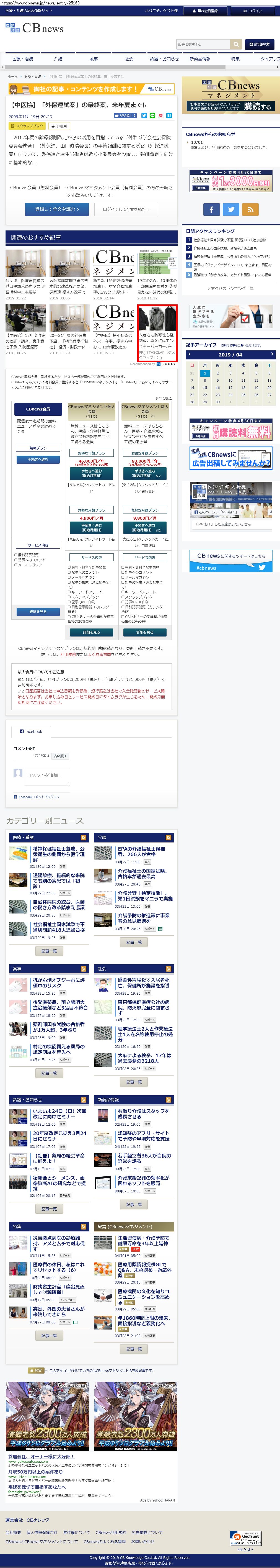This screenshot has width=280, height=1568.
Task: Click 手続きへ進む under CBnews会員 無料プラン
Action: 38,460
